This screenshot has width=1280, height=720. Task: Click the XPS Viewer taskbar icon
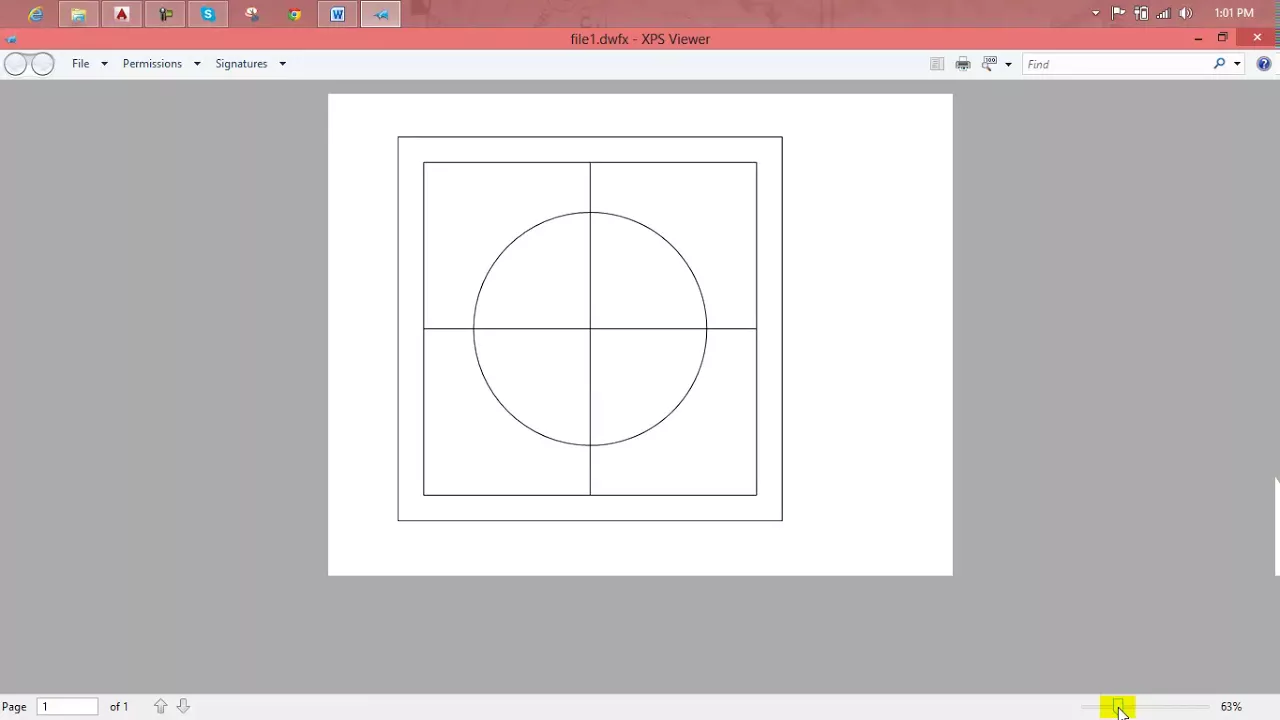[x=381, y=14]
